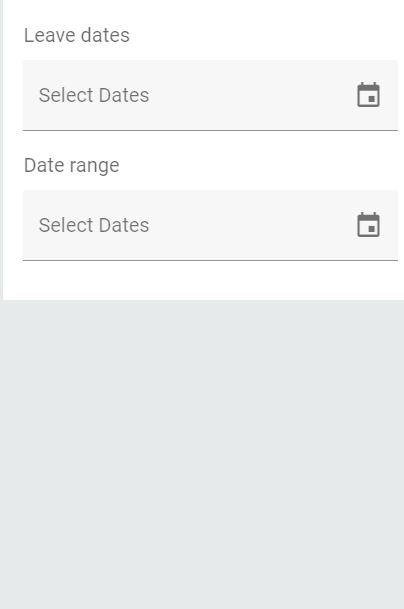Image resolution: width=404 pixels, height=609 pixels.
Task: Choose leave dates via the calendar glyph
Action: click(x=368, y=94)
